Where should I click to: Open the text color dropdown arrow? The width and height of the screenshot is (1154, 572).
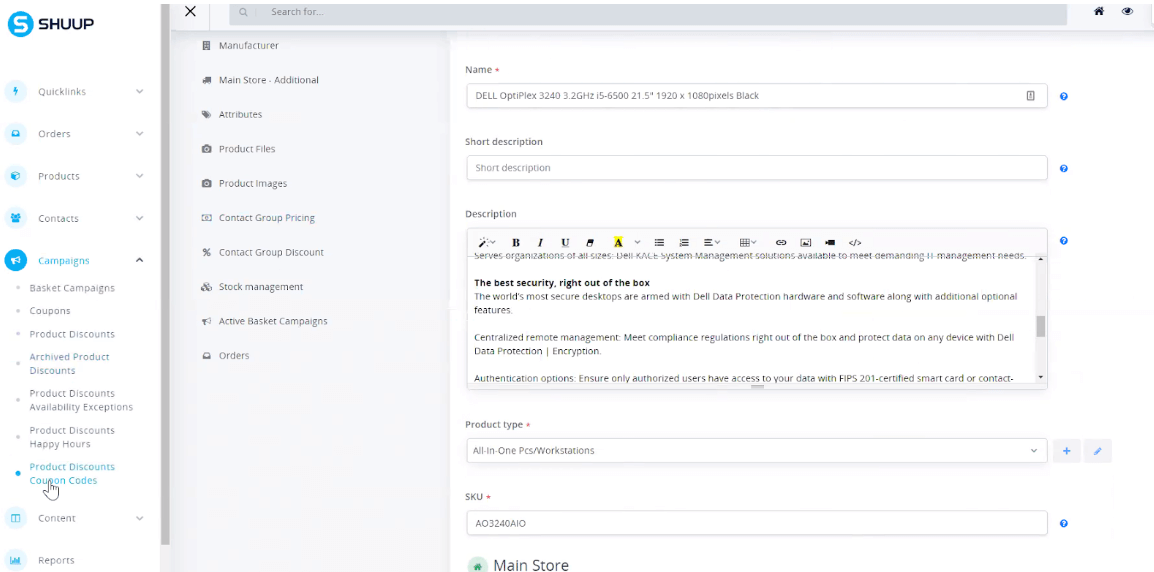[637, 242]
